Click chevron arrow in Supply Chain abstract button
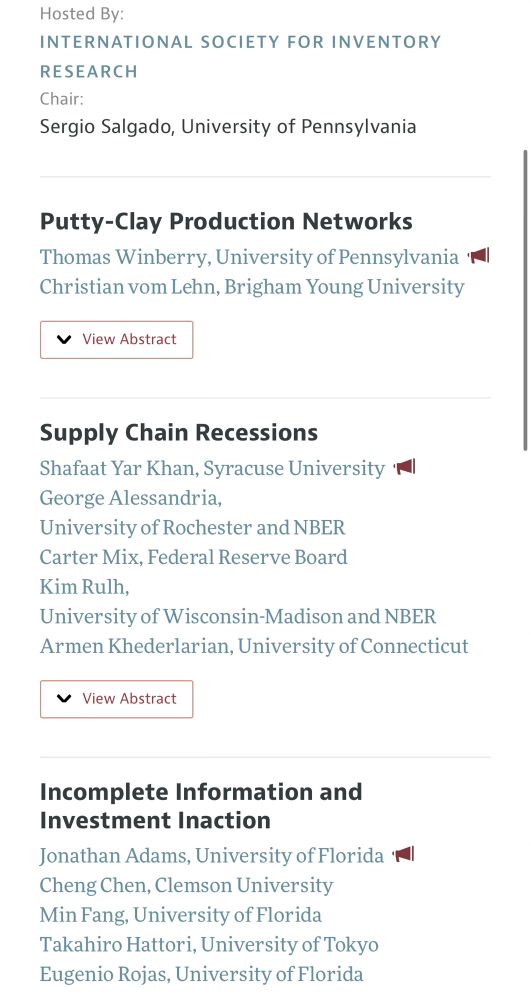This screenshot has width=531, height=1000. 64,699
